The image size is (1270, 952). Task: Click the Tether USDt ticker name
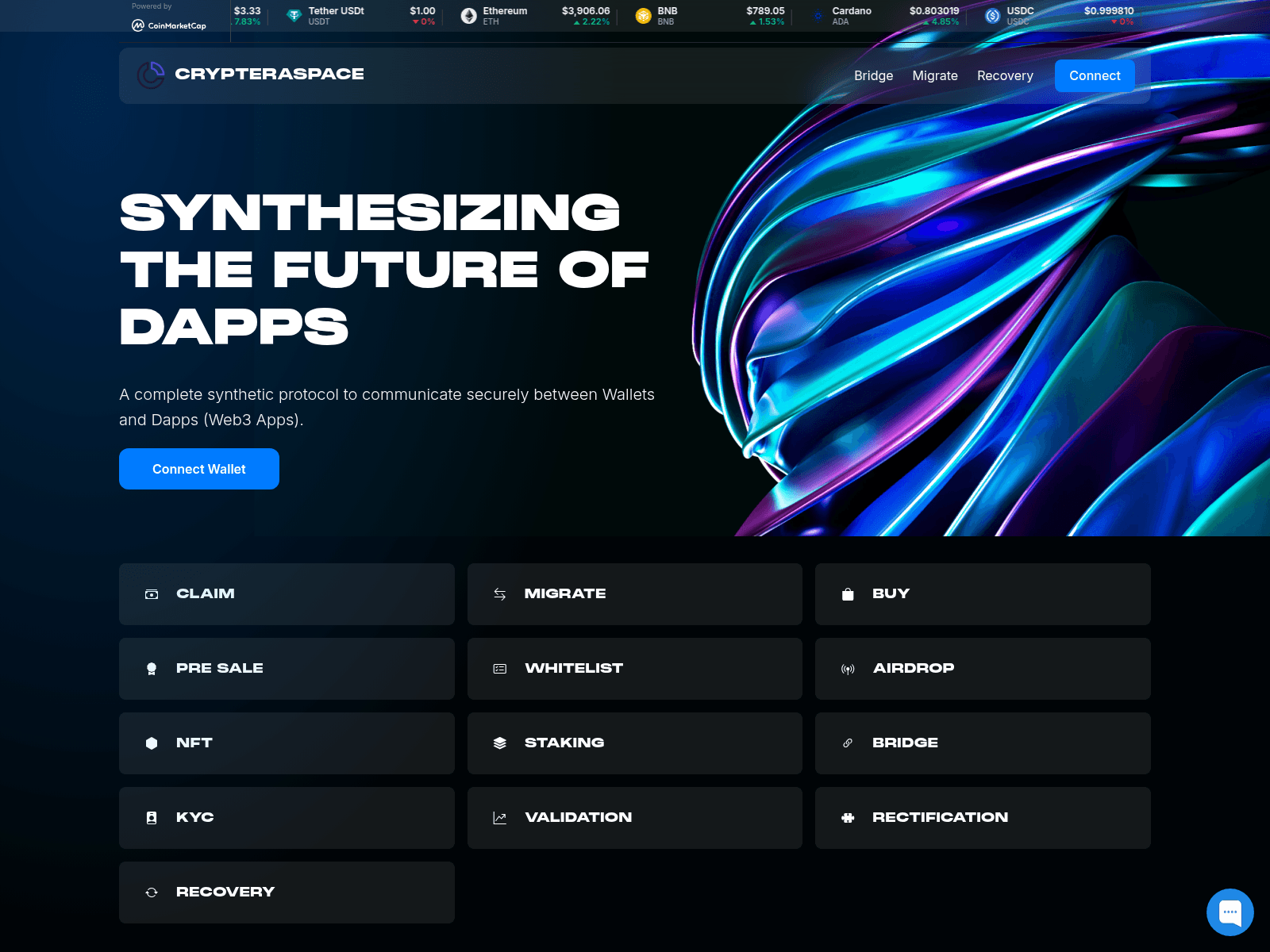point(337,11)
